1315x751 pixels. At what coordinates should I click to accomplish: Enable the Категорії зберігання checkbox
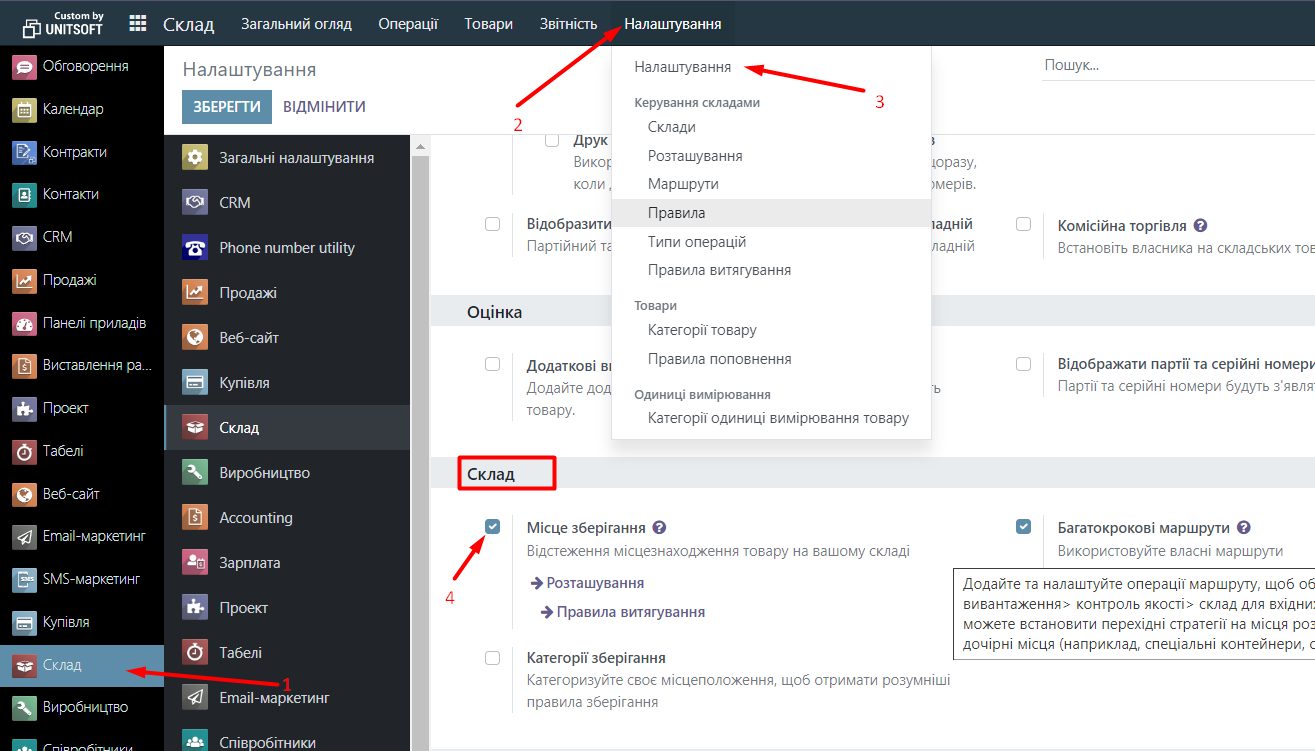pos(492,658)
